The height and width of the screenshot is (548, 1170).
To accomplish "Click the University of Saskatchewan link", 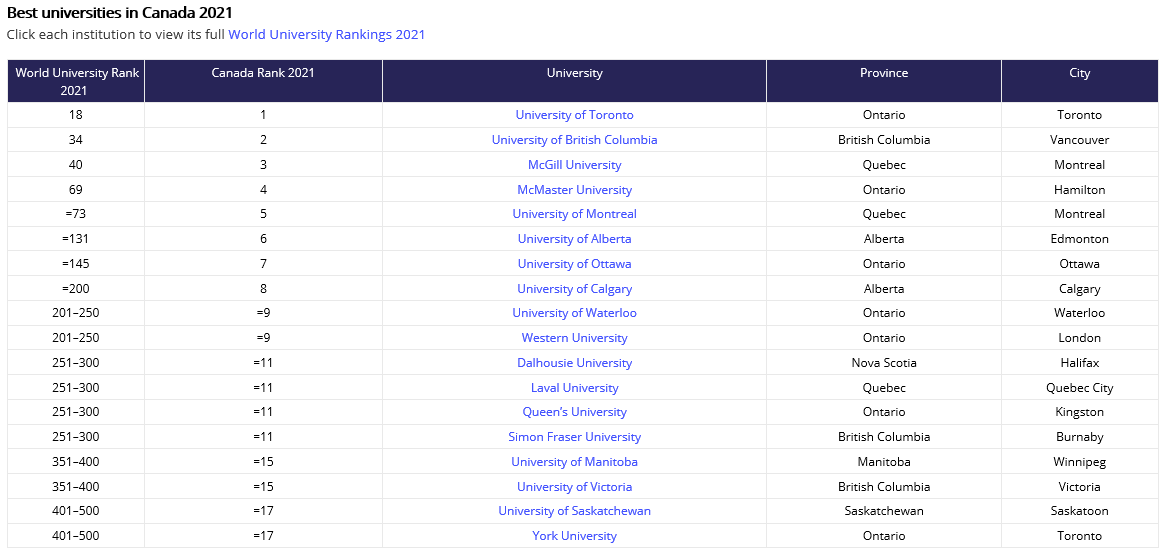I will [x=575, y=511].
